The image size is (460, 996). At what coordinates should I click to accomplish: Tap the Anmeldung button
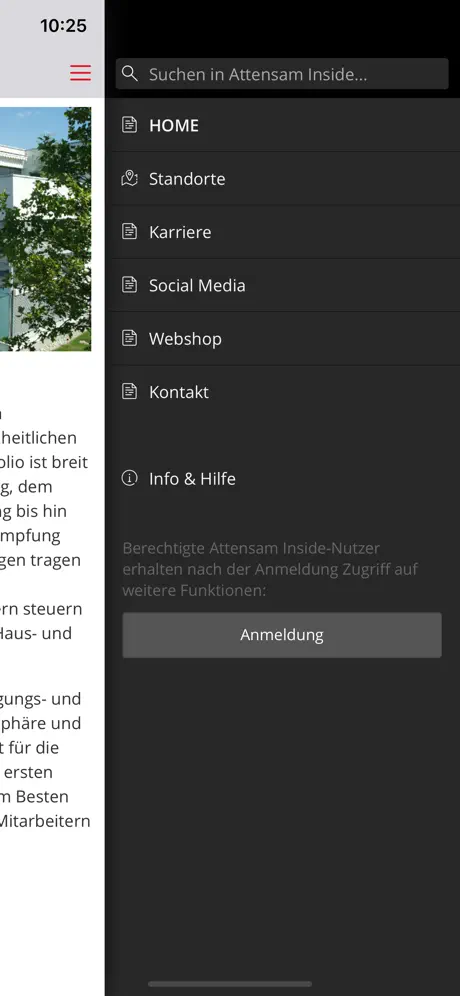282,635
